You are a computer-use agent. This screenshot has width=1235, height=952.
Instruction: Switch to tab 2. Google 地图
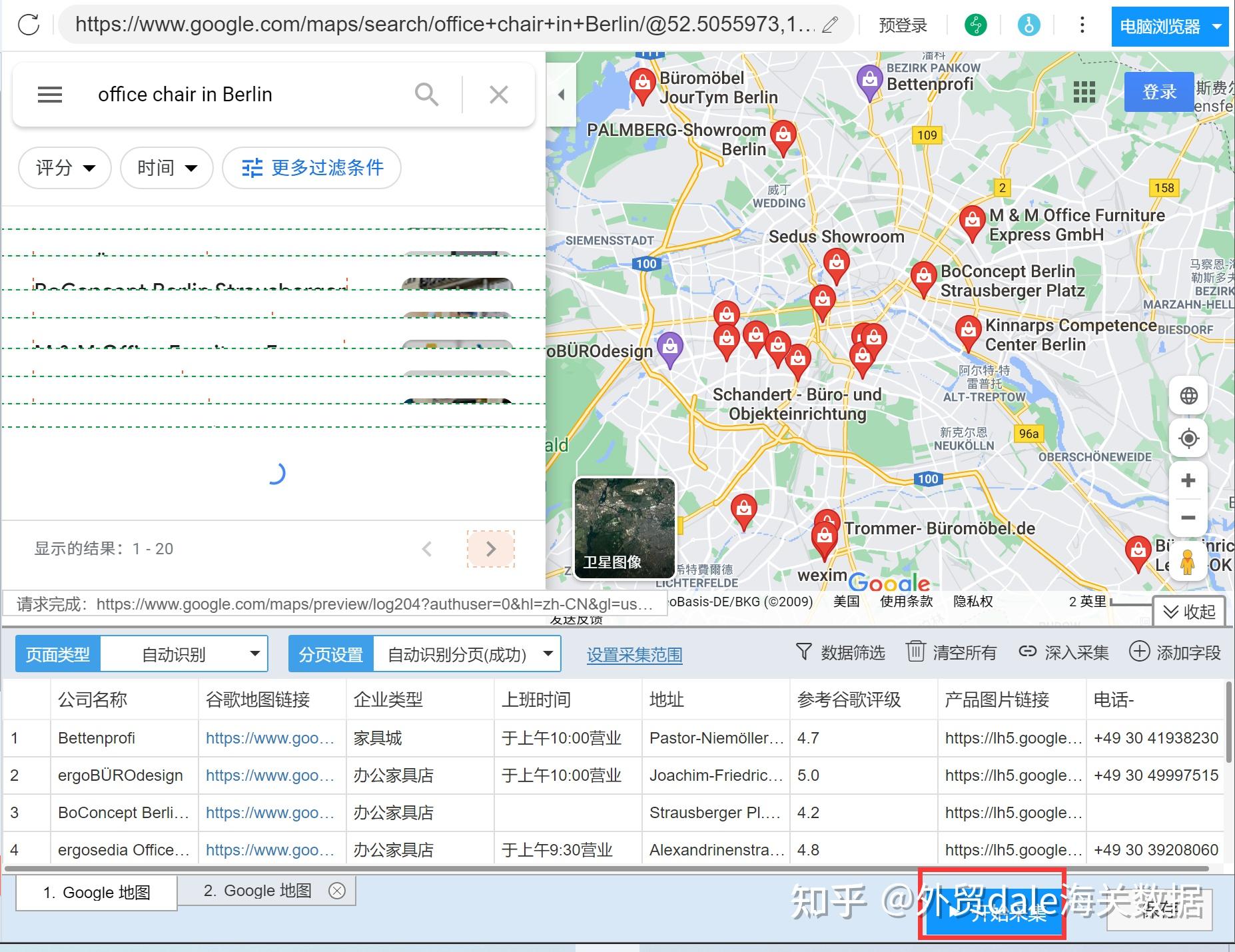[257, 891]
